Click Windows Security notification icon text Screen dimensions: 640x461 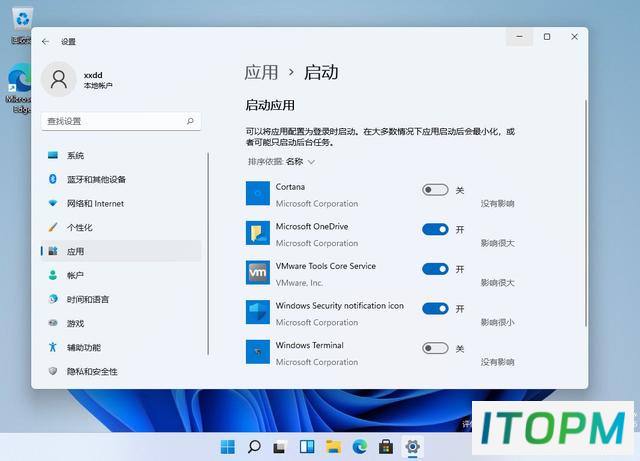pos(340,305)
